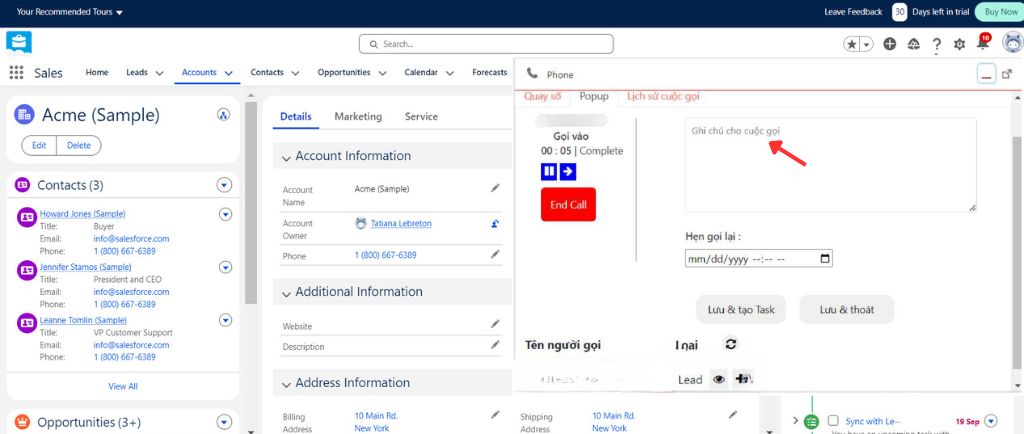Image resolution: width=1024 pixels, height=434 pixels.
Task: Pop out the Phone panel window
Action: pyautogui.click(x=1007, y=74)
